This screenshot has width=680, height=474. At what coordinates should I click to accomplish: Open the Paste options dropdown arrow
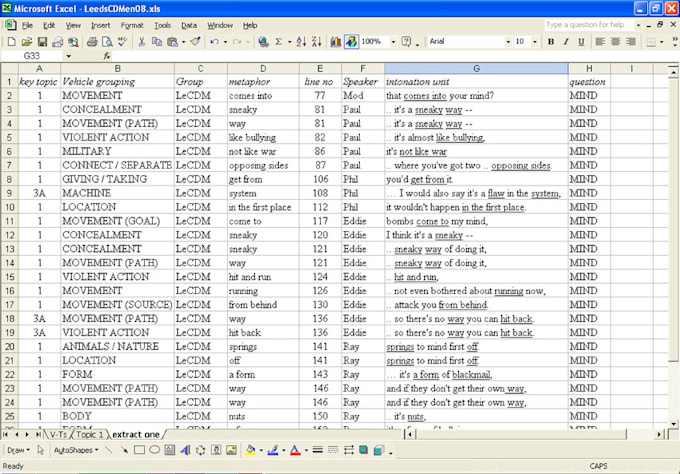(183, 42)
